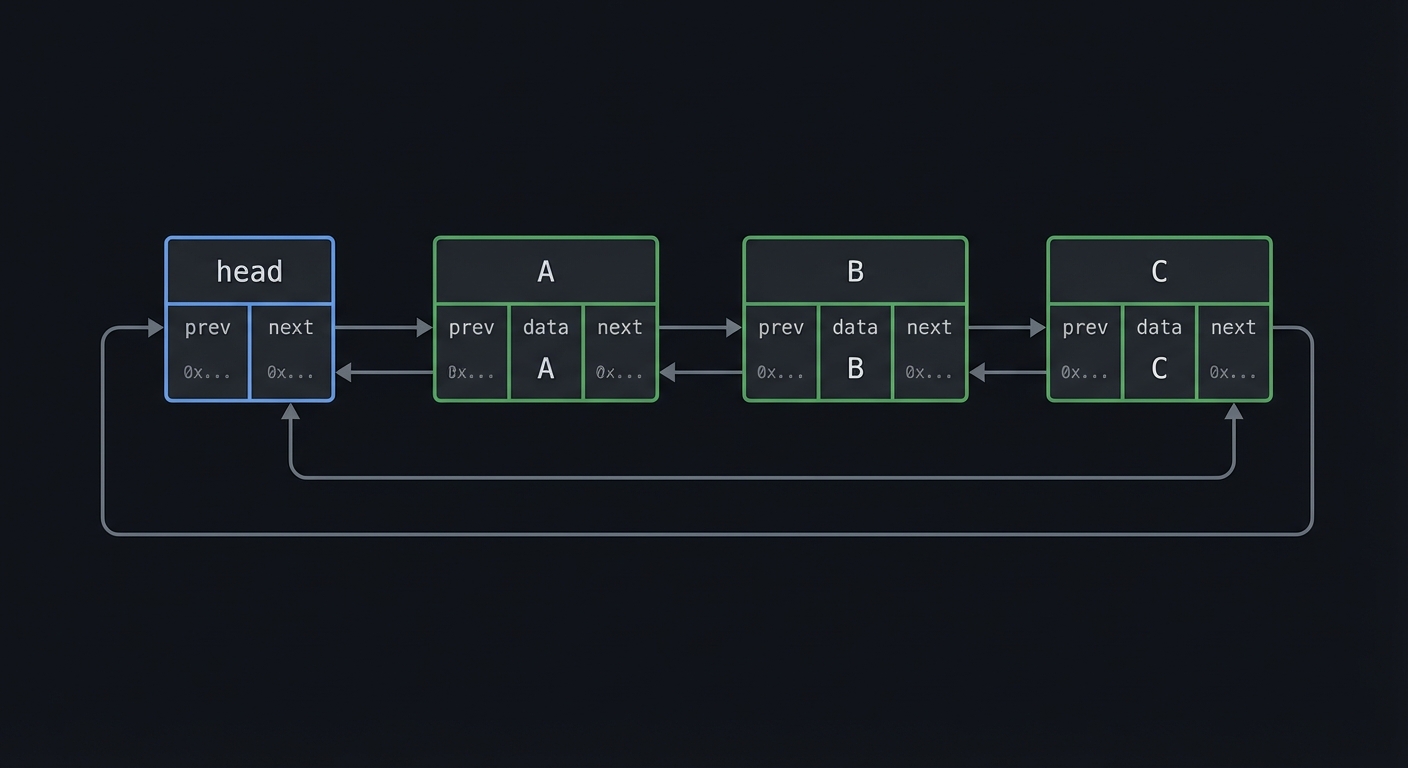Image resolution: width=1408 pixels, height=768 pixels.
Task: Select the next field of node B
Action: coord(929,352)
